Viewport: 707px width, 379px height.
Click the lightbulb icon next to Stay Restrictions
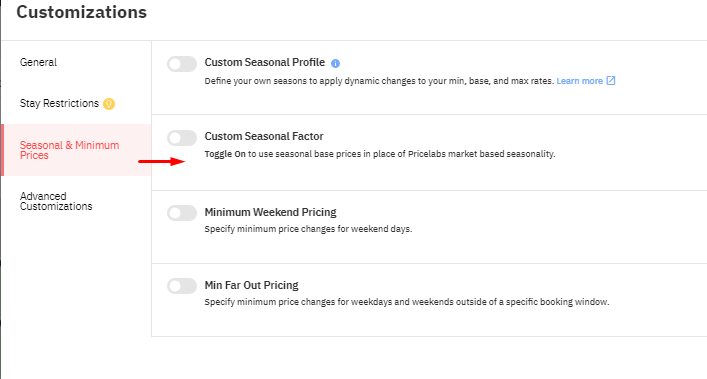point(109,104)
